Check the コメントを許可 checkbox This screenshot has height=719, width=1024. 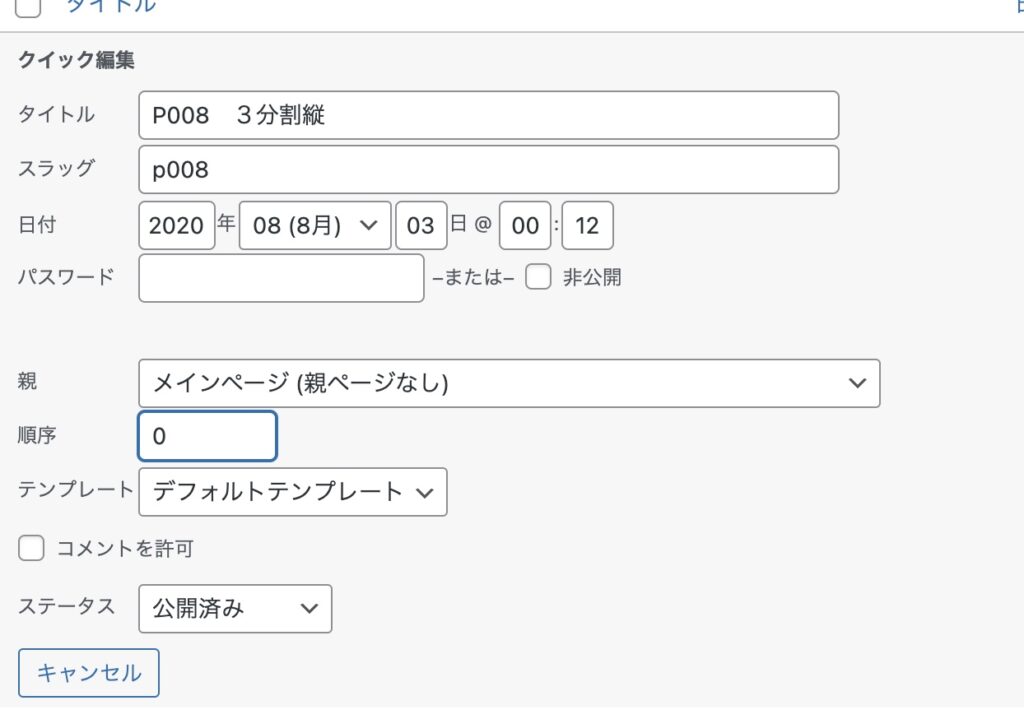click(x=32, y=548)
